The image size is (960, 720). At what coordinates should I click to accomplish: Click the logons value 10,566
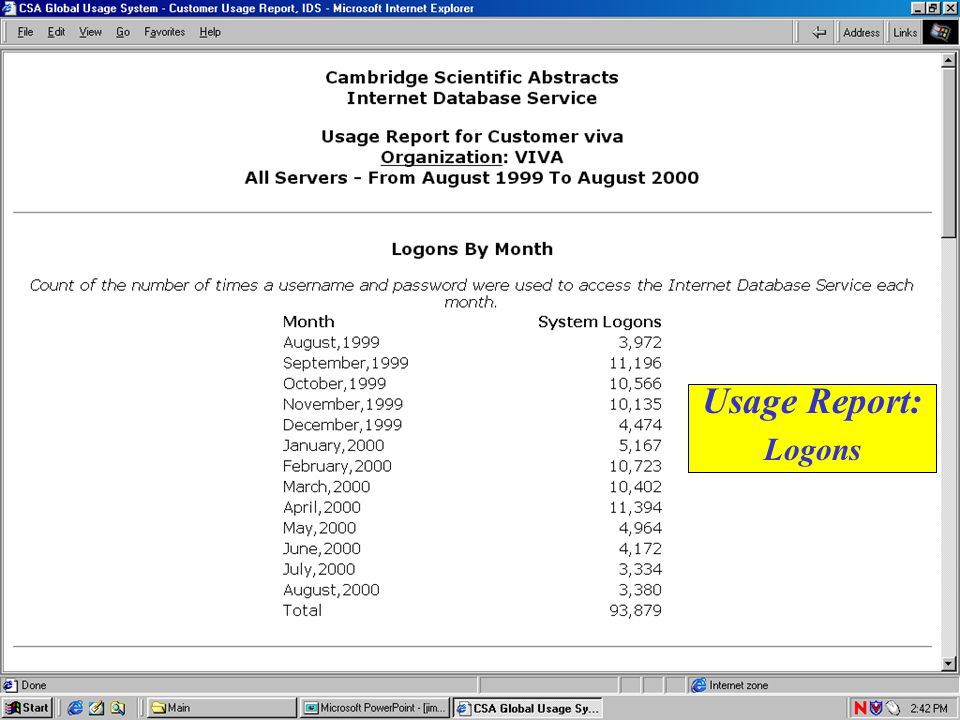pos(636,384)
